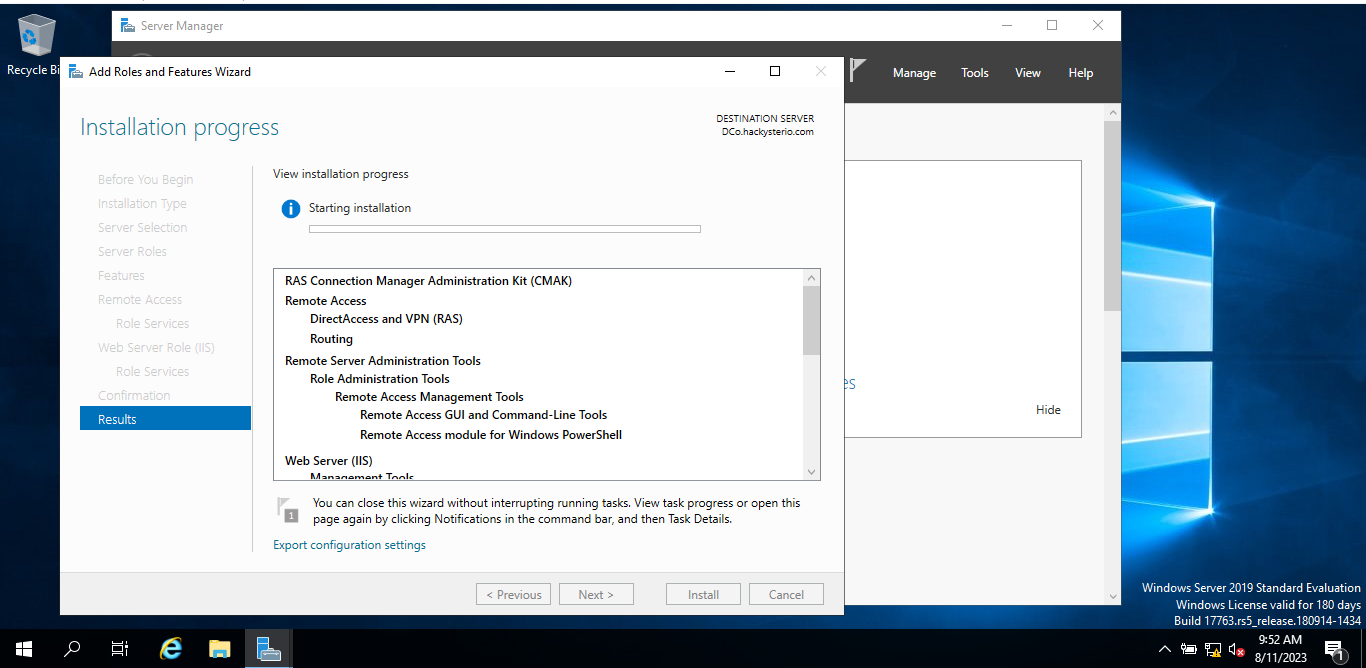This screenshot has height=668, width=1366.
Task: Click the blue info icon beside Starting installation
Action: [290, 209]
